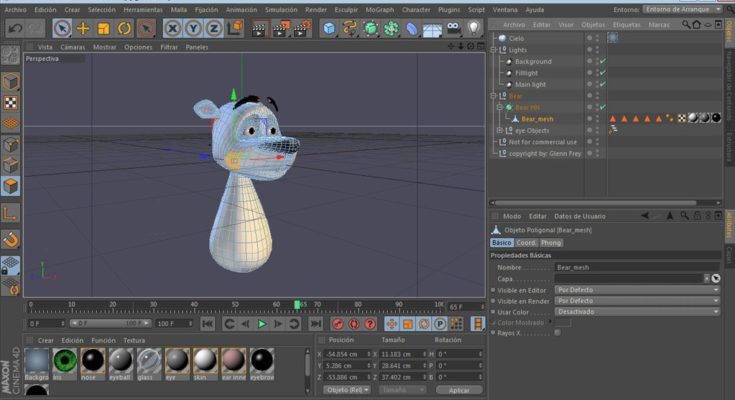Open the Archivo menu

click(x=15, y=10)
